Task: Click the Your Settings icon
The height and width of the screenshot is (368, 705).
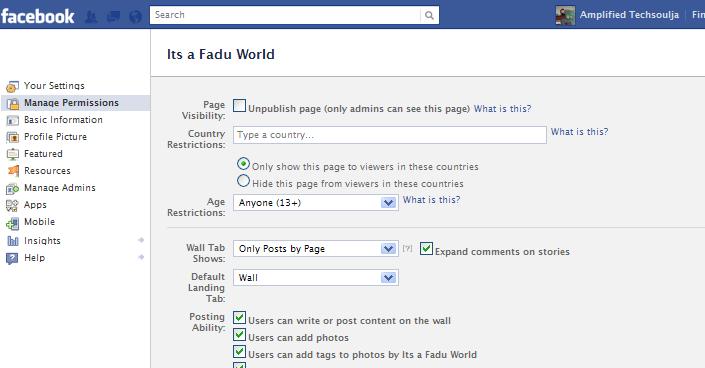Action: tap(13, 86)
